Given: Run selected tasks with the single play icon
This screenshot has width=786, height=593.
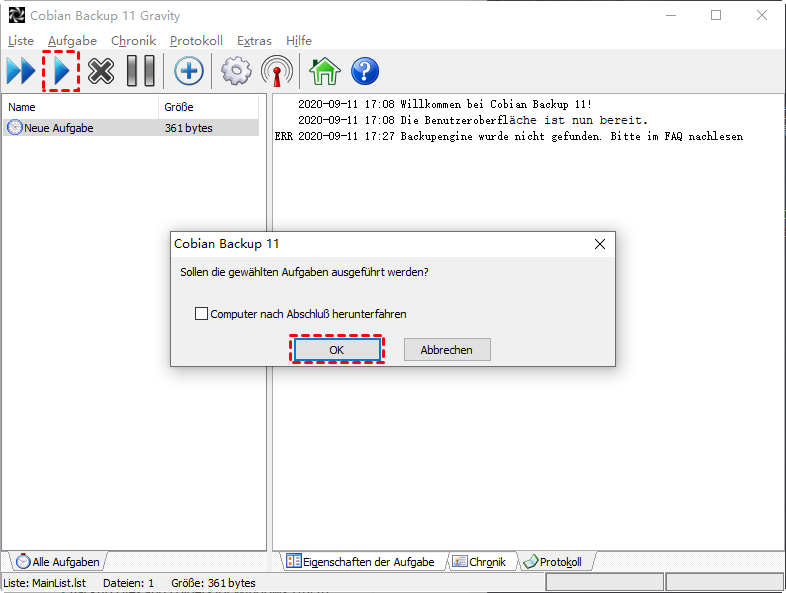Looking at the screenshot, I should pos(61,71).
